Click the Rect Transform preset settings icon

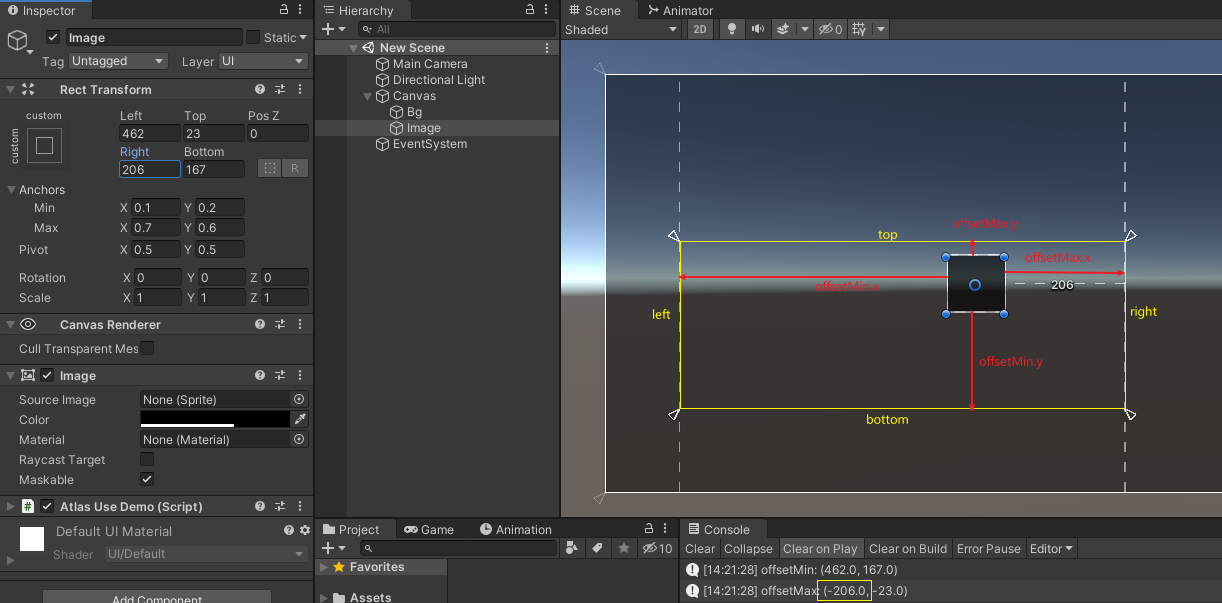[280, 89]
